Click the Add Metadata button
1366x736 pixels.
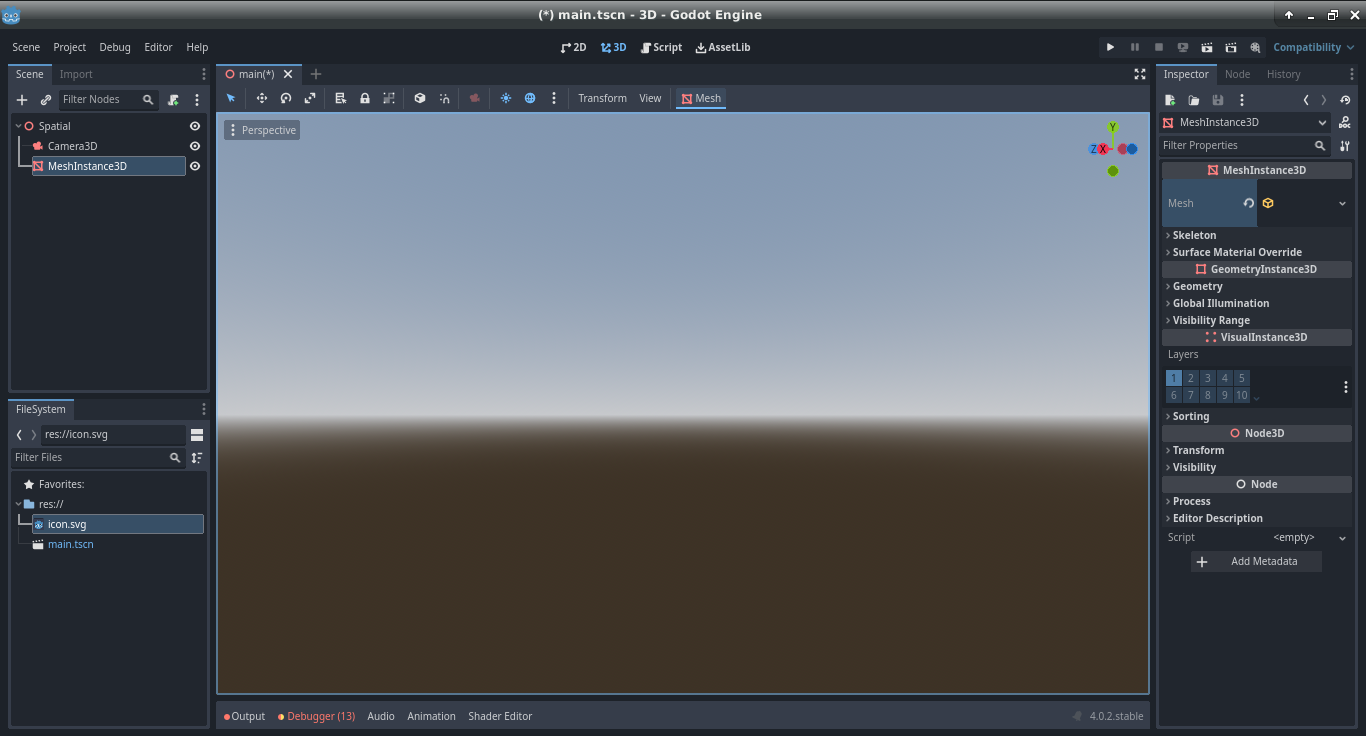pyautogui.click(x=1256, y=561)
